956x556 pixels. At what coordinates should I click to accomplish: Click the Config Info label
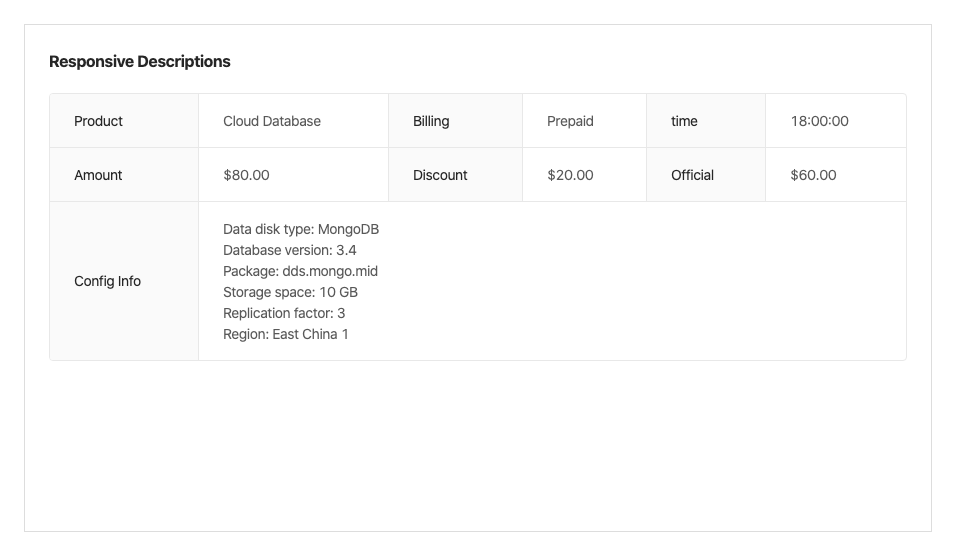pyautogui.click(x=107, y=281)
